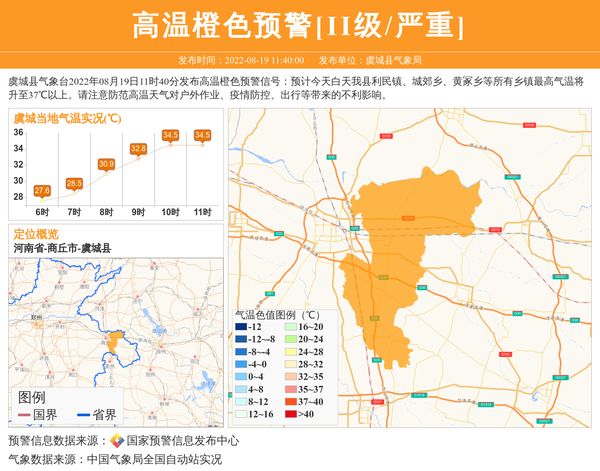Image resolution: width=600 pixels, height=471 pixels.
Task: Select the >40 red legend swatch
Action: coord(291,414)
